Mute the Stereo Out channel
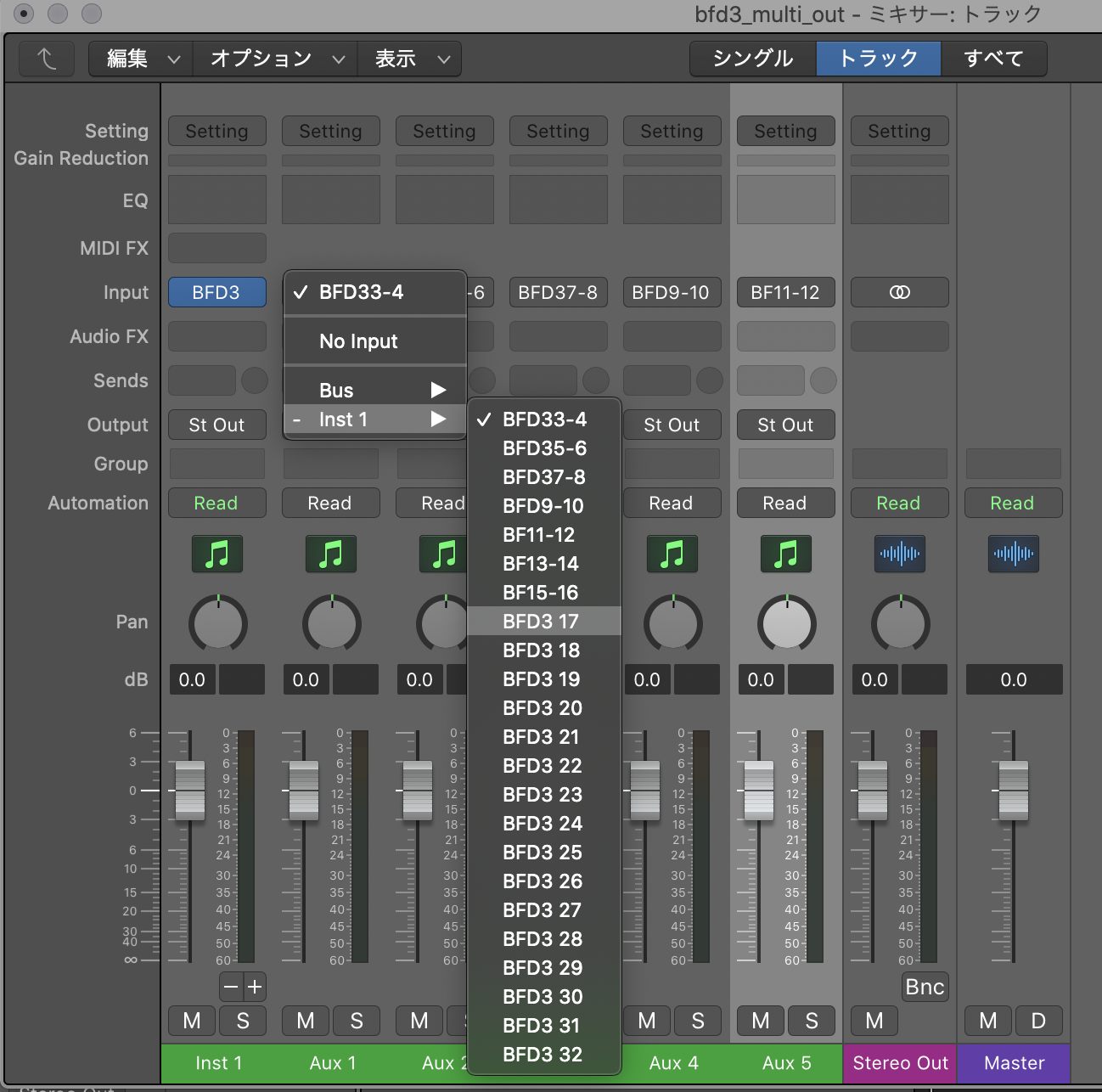1102x1092 pixels. 874,1021
